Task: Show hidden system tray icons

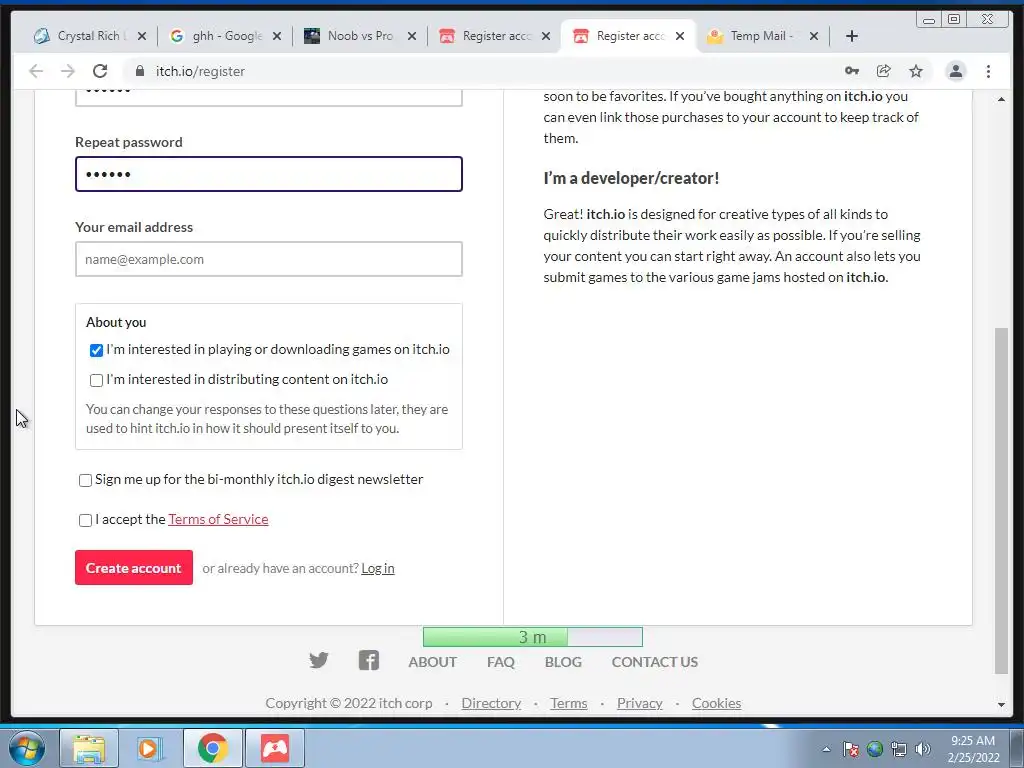Action: click(826, 749)
